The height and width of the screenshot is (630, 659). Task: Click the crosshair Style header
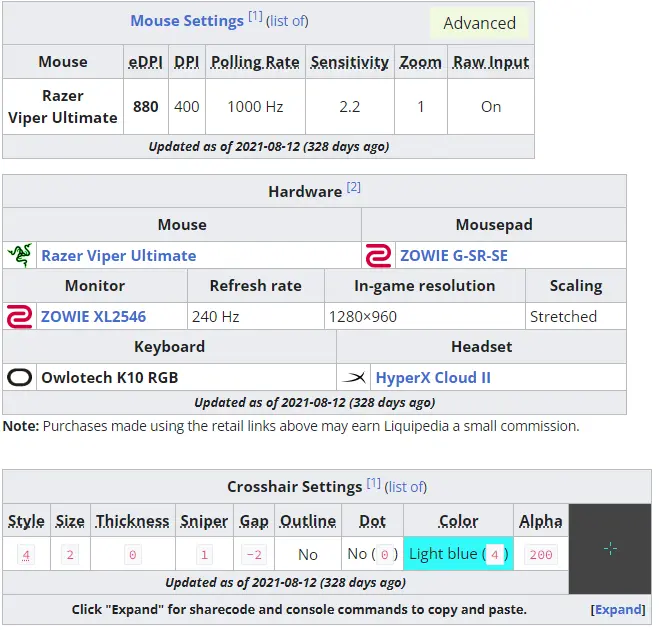coord(26,521)
